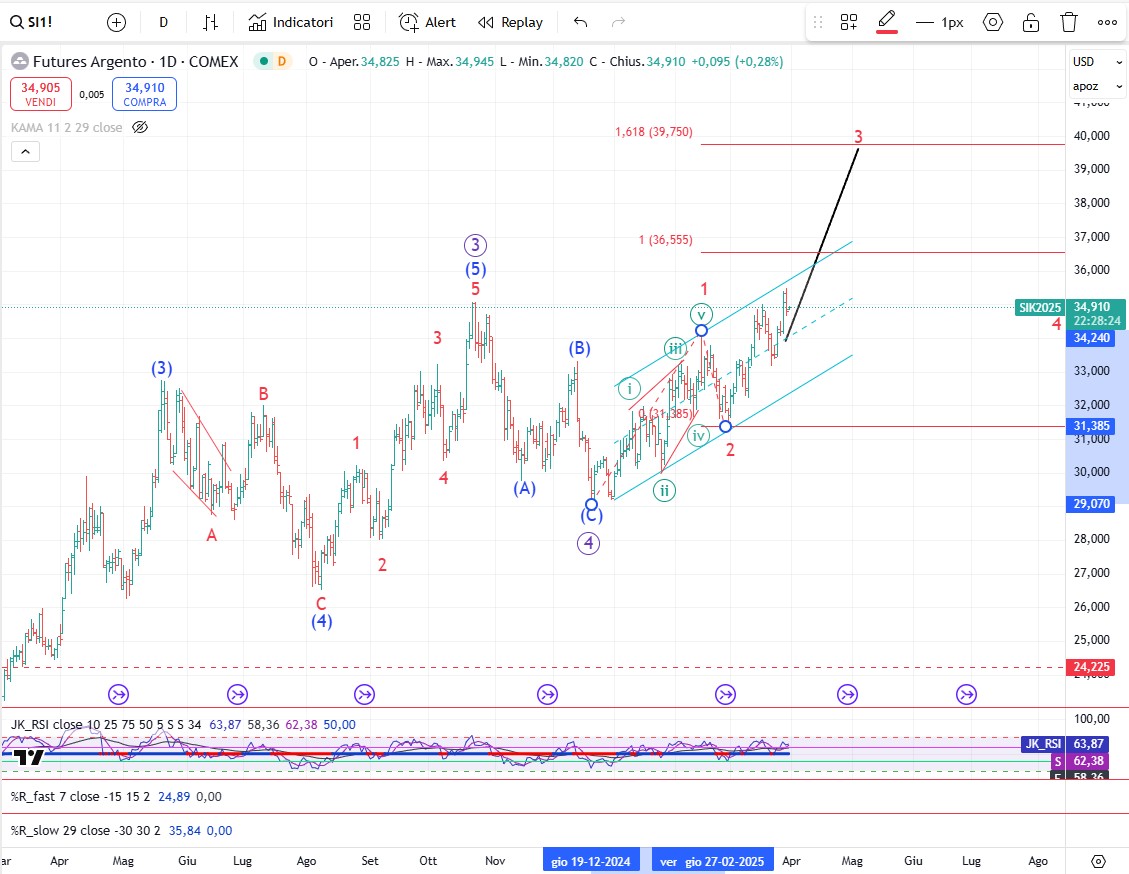1129x874 pixels.
Task: Click the 31,385 red price axis label
Action: click(x=1091, y=426)
